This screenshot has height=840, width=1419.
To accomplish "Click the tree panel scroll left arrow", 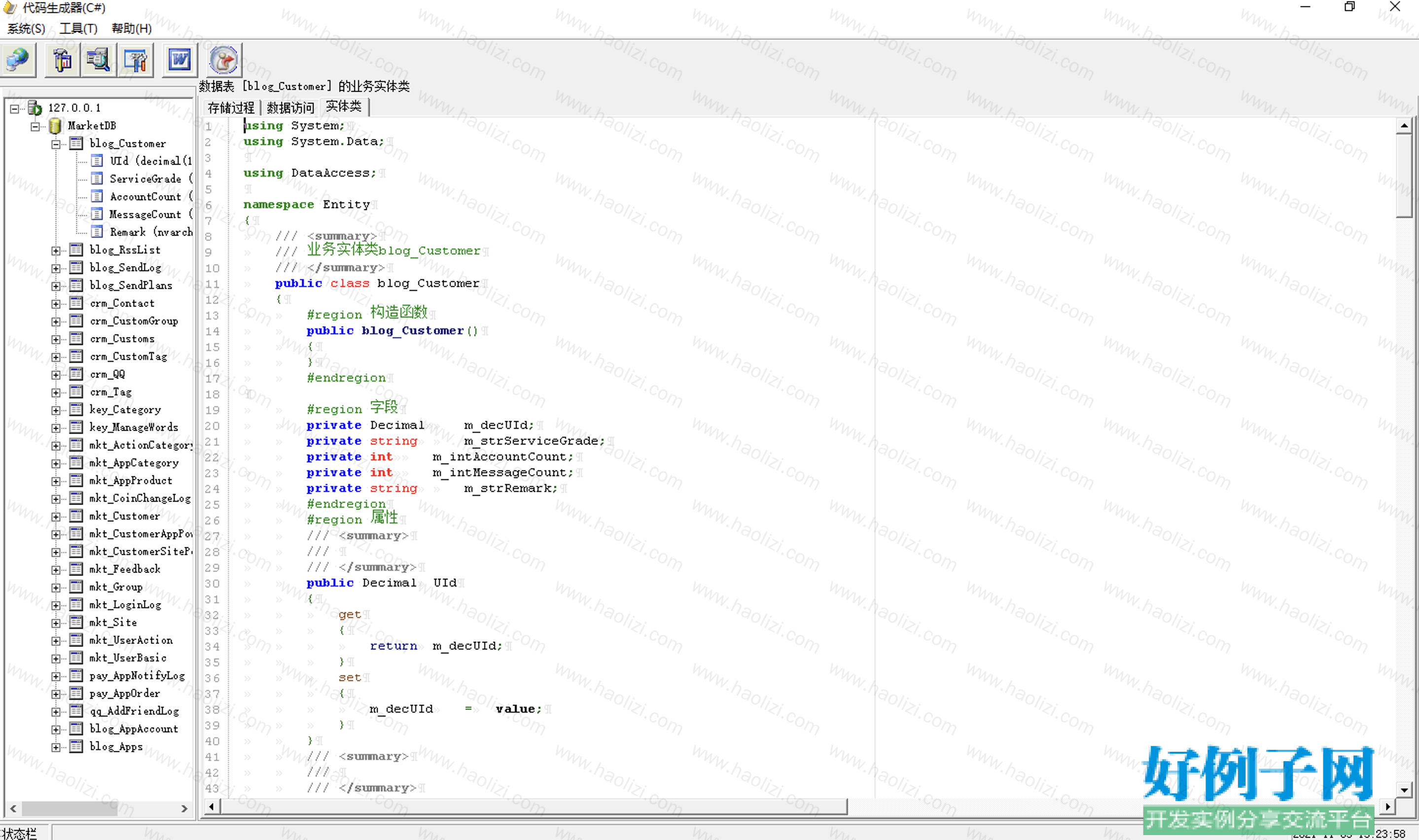I will tap(13, 809).
